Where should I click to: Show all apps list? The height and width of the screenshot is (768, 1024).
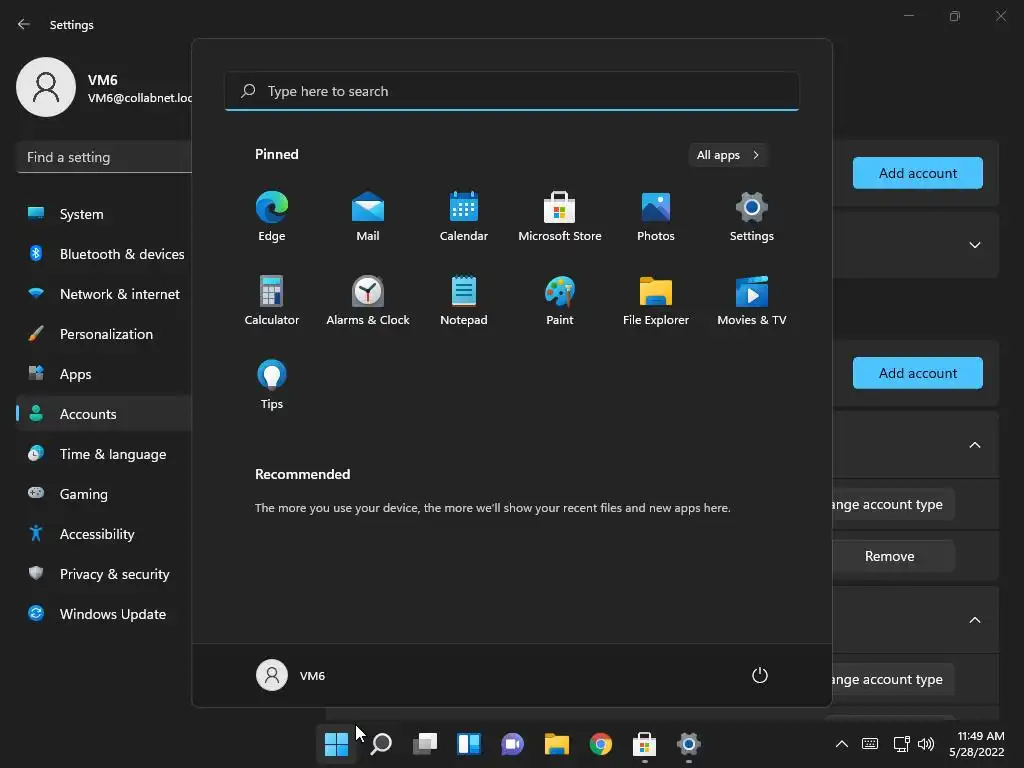click(x=728, y=155)
